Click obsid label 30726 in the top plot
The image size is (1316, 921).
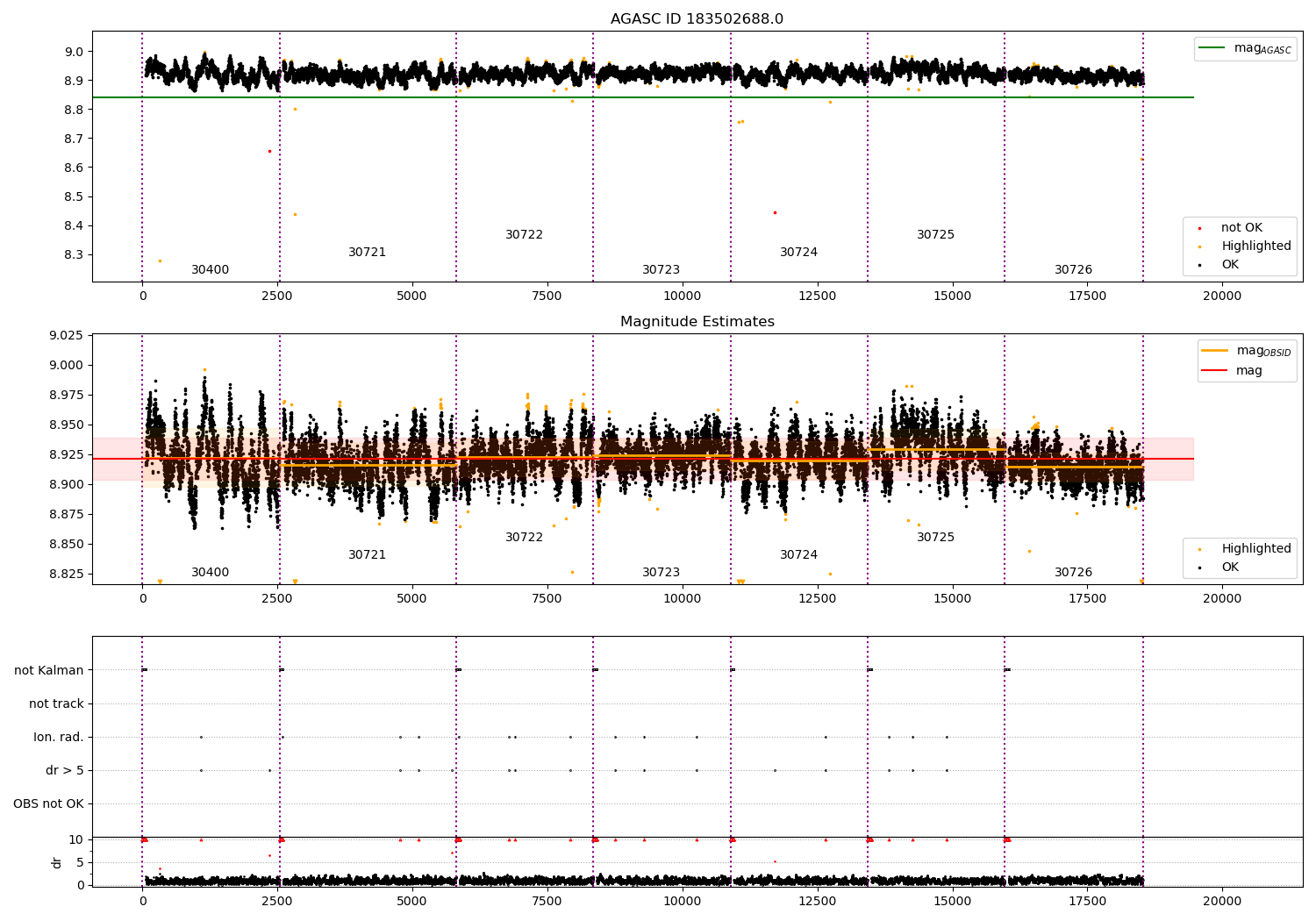coord(1074,270)
